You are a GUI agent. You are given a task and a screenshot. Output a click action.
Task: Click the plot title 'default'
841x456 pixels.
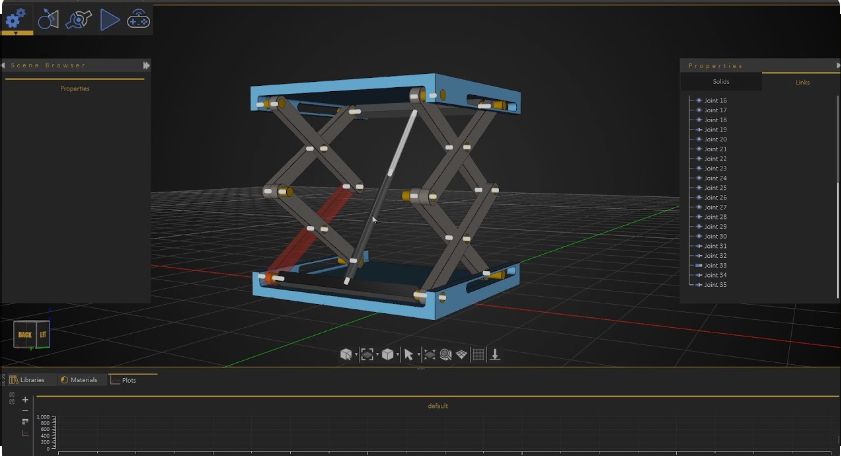(x=438, y=406)
